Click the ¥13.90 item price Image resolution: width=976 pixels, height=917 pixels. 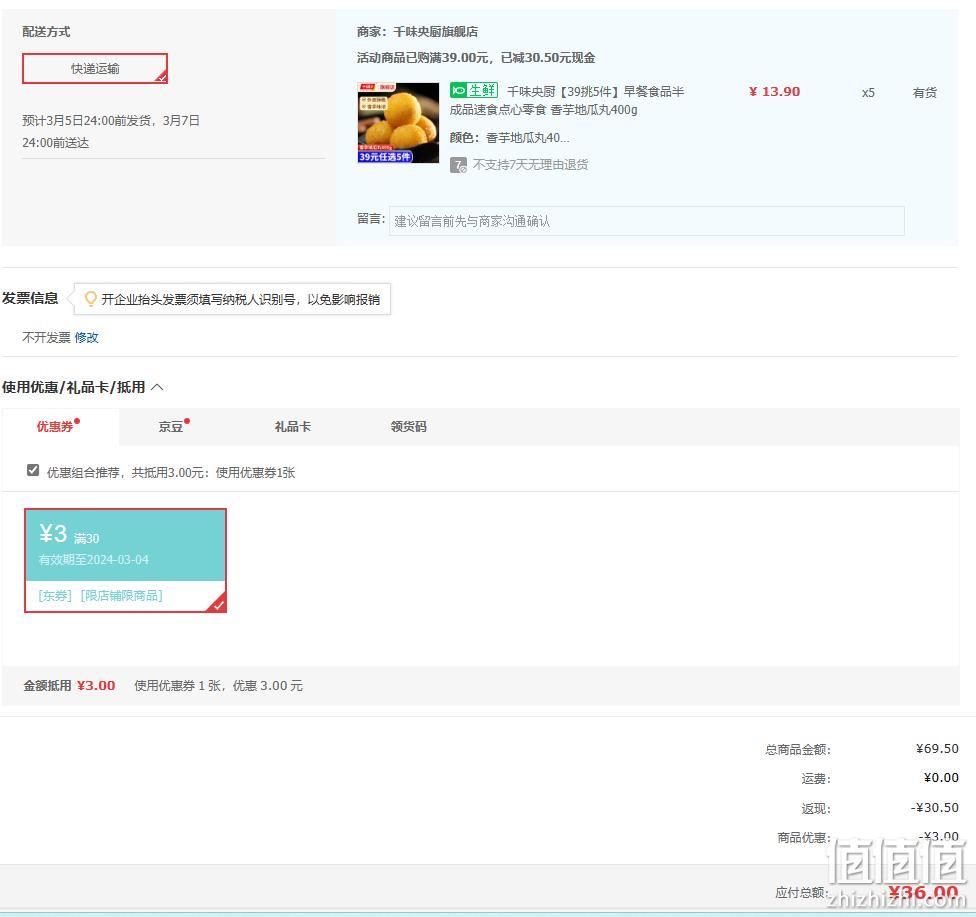click(x=774, y=92)
